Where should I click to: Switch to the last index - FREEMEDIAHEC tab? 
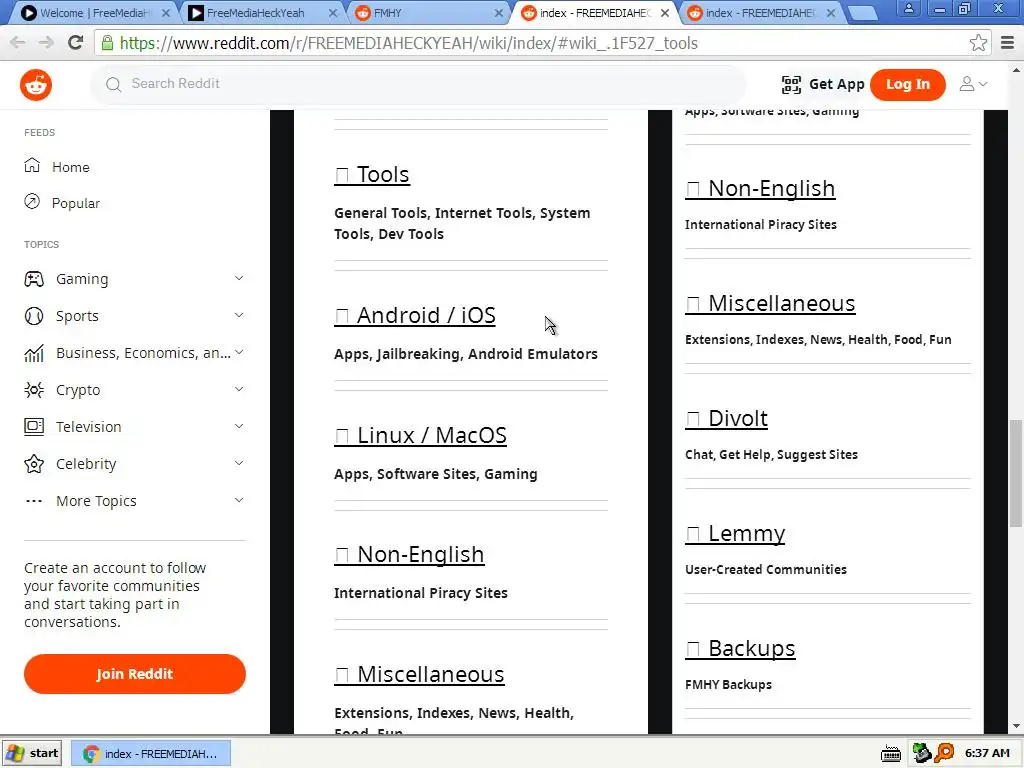pos(761,13)
